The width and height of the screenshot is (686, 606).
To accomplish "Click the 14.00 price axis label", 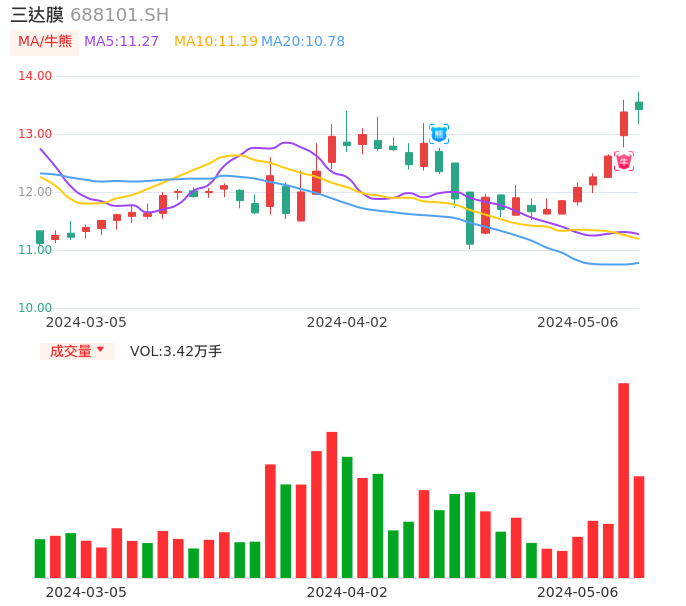I will pyautogui.click(x=35, y=76).
